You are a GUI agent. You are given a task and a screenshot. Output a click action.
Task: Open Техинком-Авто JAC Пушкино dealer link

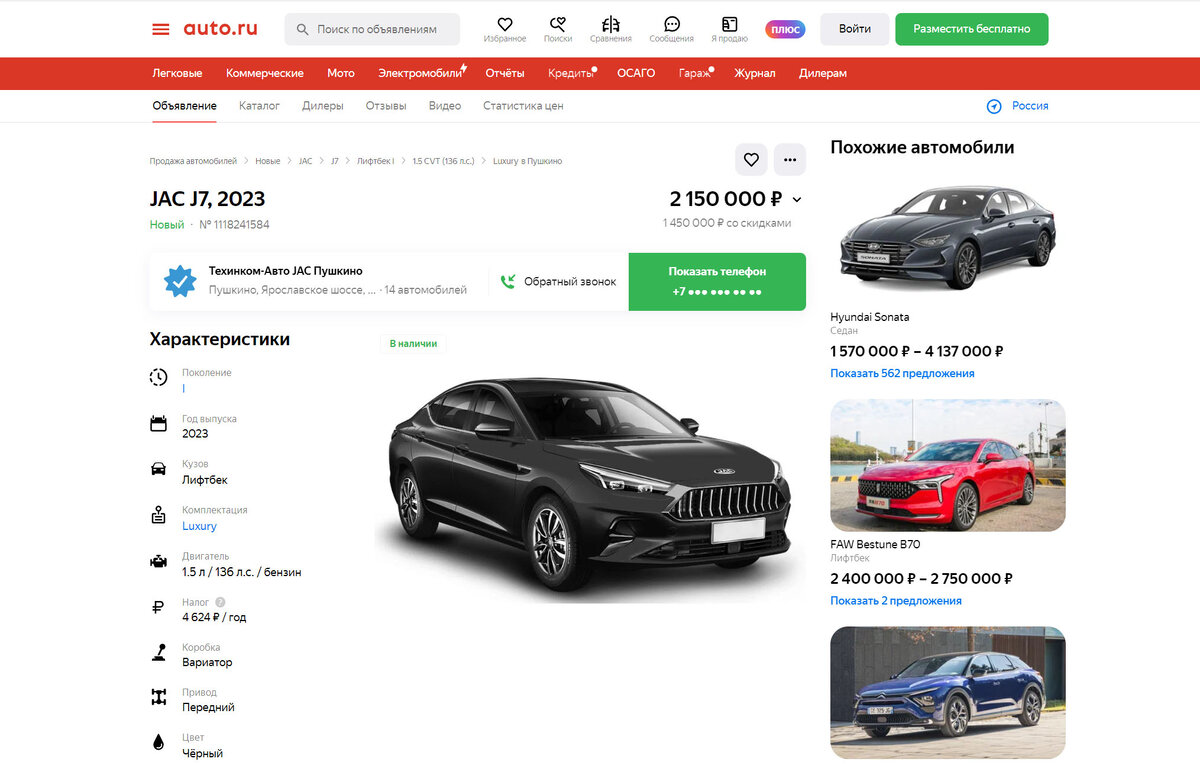(286, 271)
